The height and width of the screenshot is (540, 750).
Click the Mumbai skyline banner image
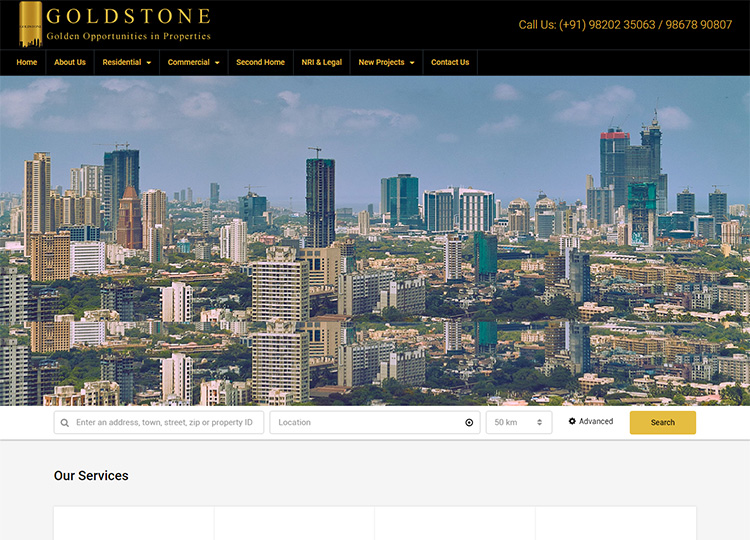375,241
